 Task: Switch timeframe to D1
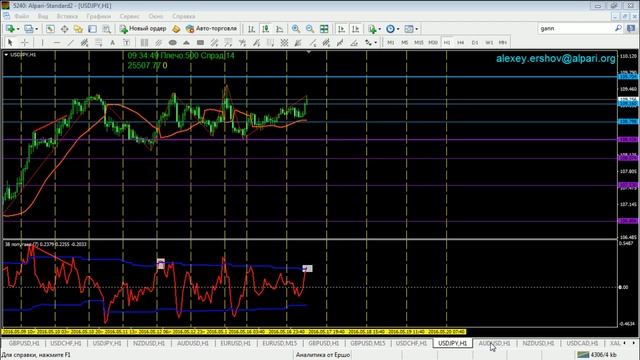point(475,42)
